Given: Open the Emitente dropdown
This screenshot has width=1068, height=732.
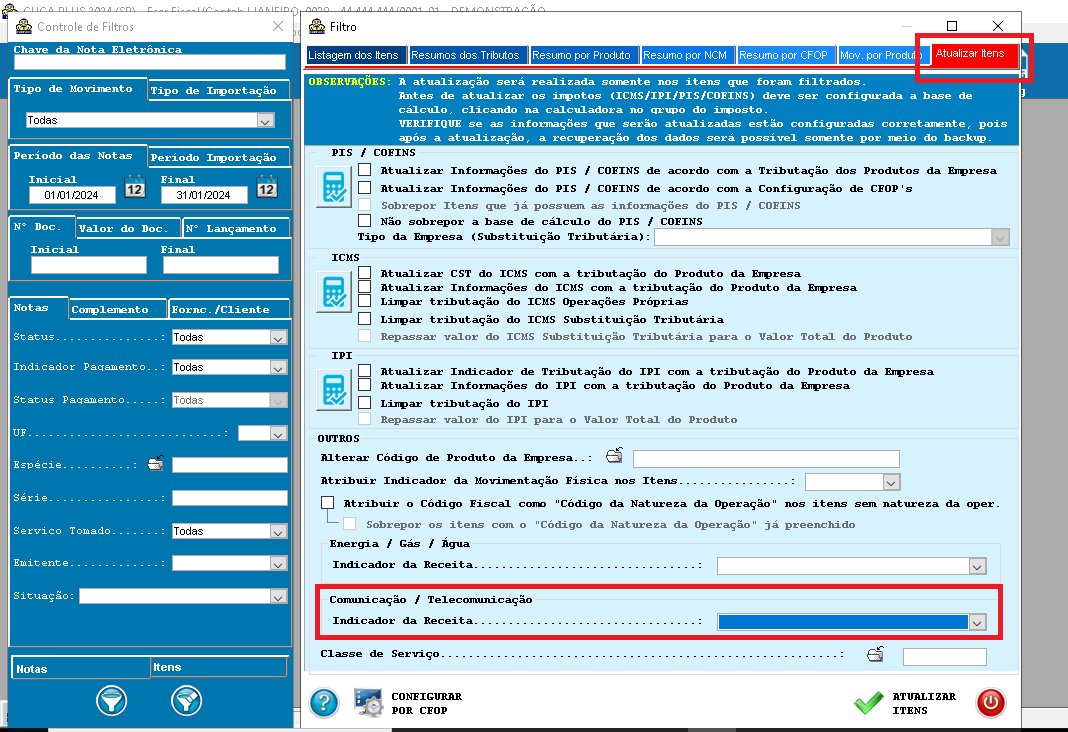Looking at the screenshot, I should (x=278, y=564).
